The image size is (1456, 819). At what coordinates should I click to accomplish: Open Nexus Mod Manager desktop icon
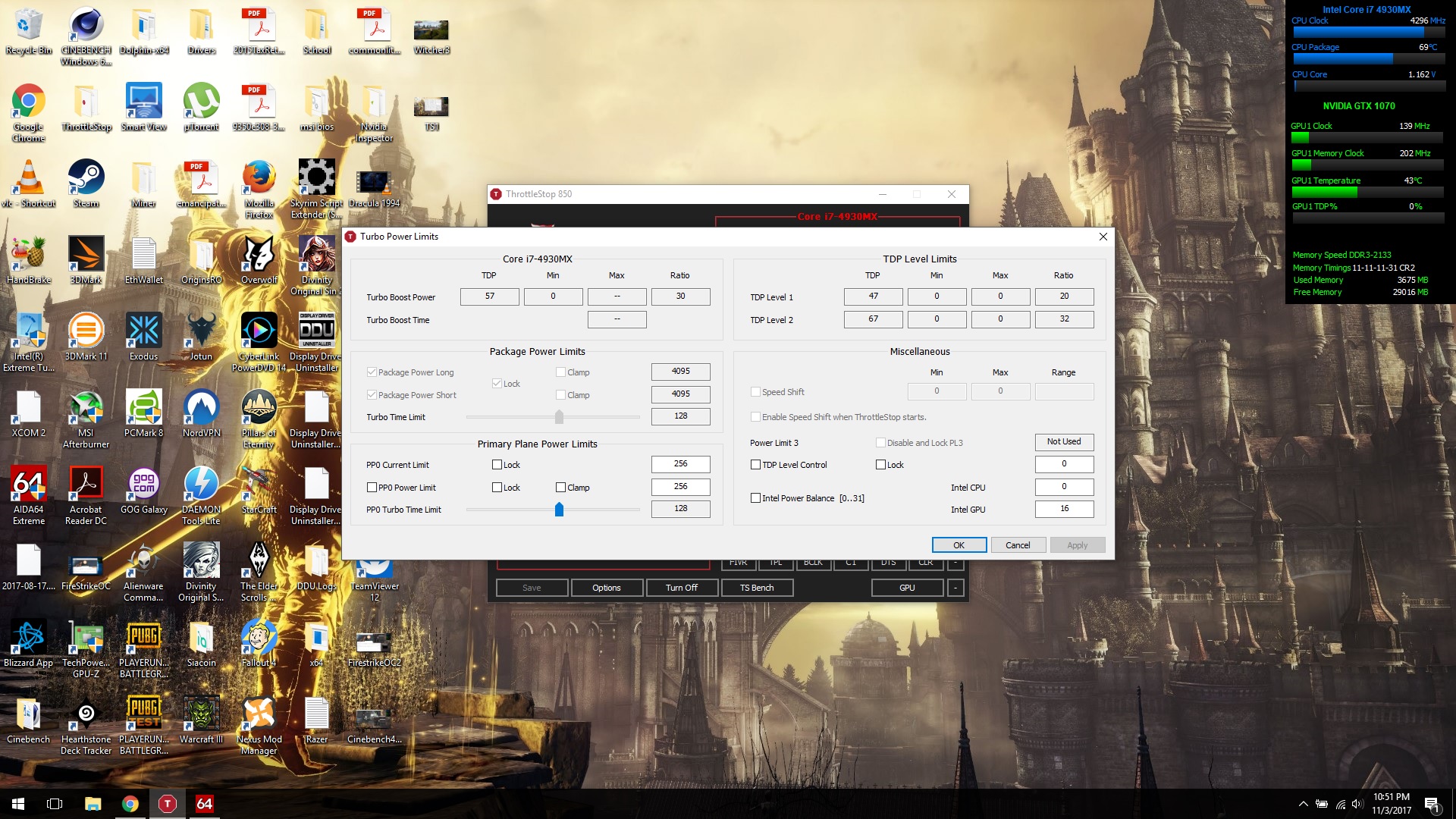[259, 725]
